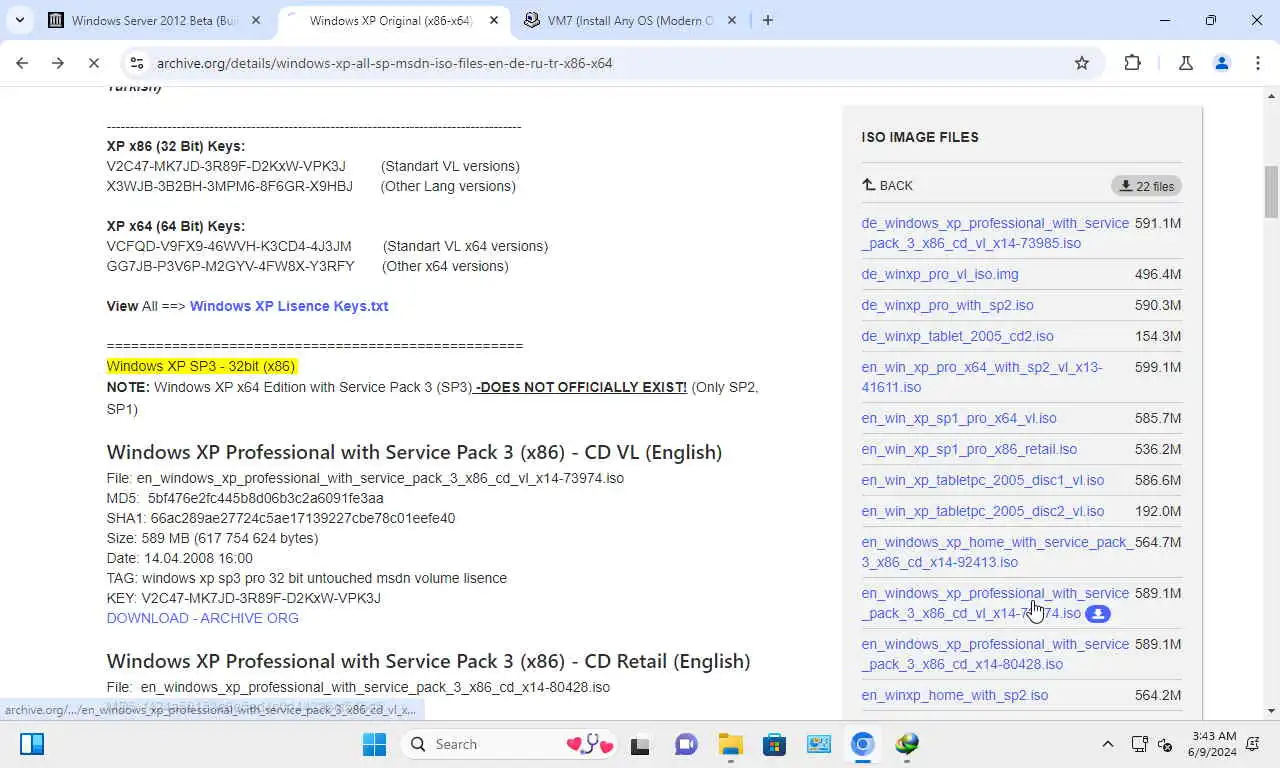Open en_win_xp_tabletpc_2005_disc2_vl.iso link
Viewport: 1280px width, 768px height.
983,511
